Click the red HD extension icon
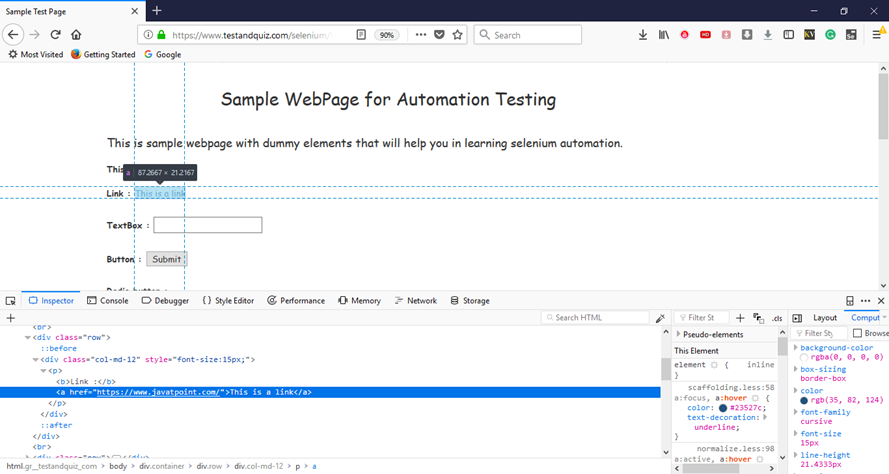Image resolution: width=889 pixels, height=474 pixels. (705, 35)
